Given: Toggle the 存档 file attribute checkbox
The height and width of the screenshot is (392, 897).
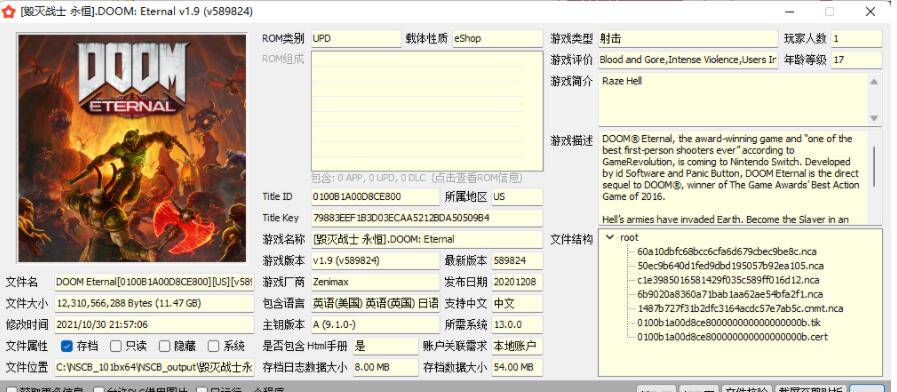Looking at the screenshot, I should tap(67, 346).
